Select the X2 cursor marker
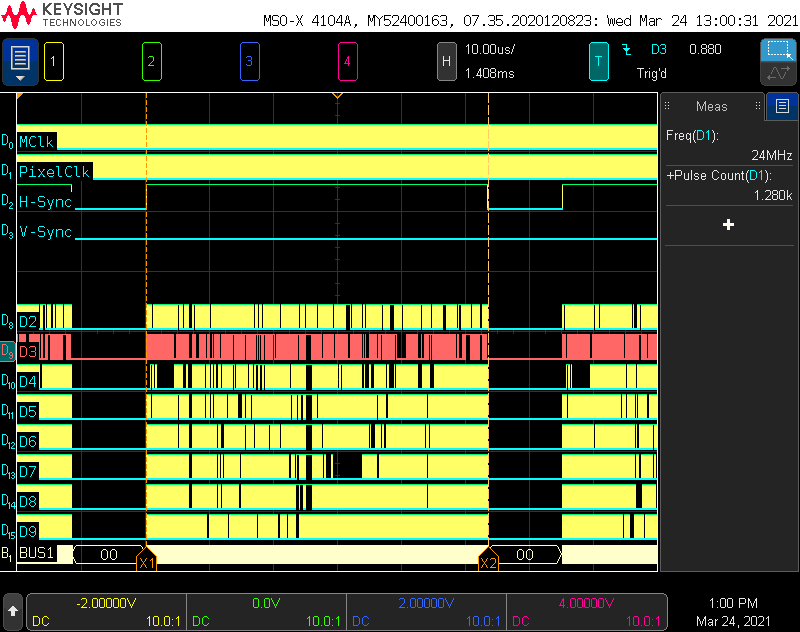 [x=488, y=559]
